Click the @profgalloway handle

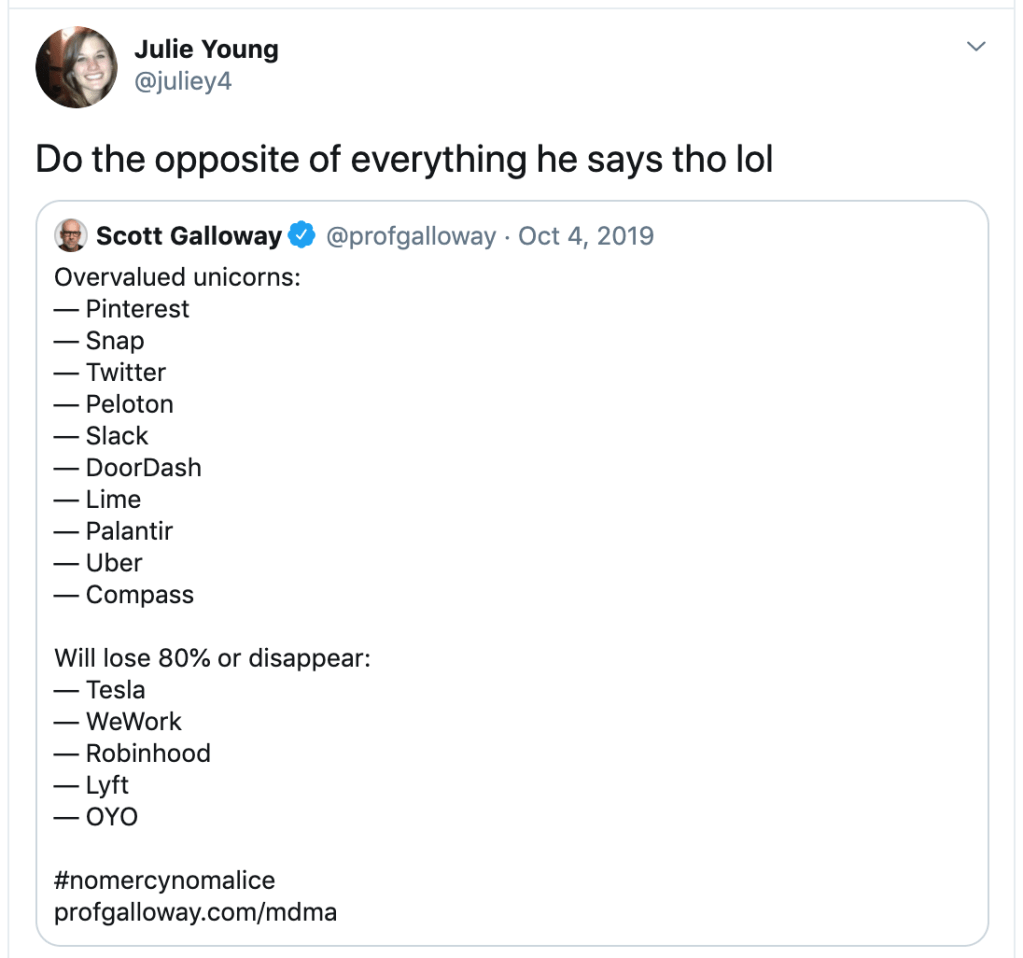(410, 236)
